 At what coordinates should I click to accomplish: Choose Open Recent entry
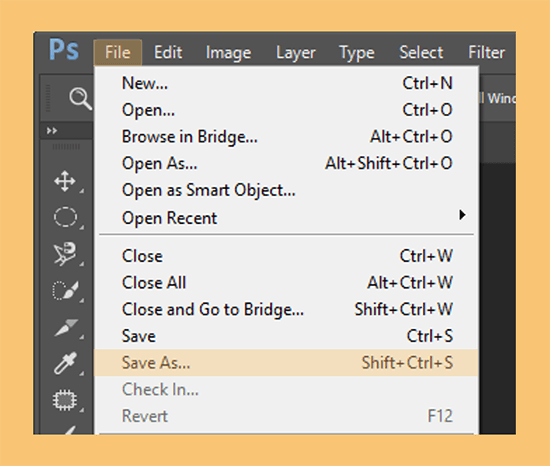[x=287, y=218]
